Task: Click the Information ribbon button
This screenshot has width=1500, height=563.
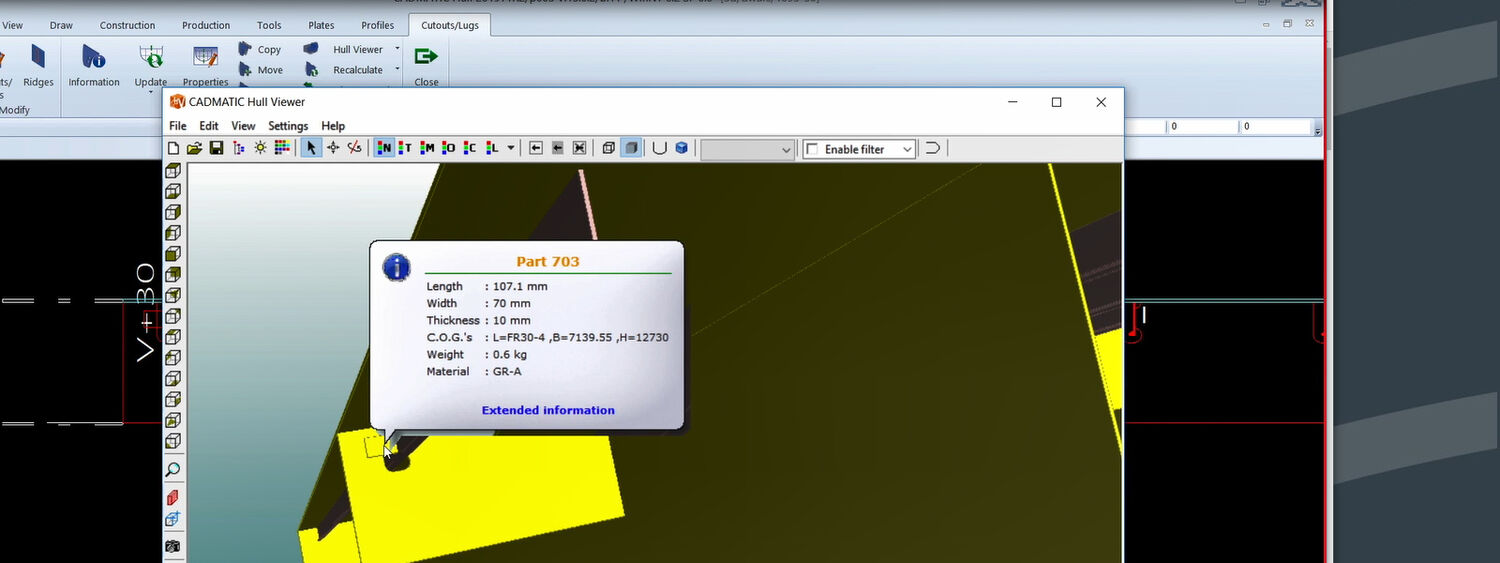Action: (94, 65)
